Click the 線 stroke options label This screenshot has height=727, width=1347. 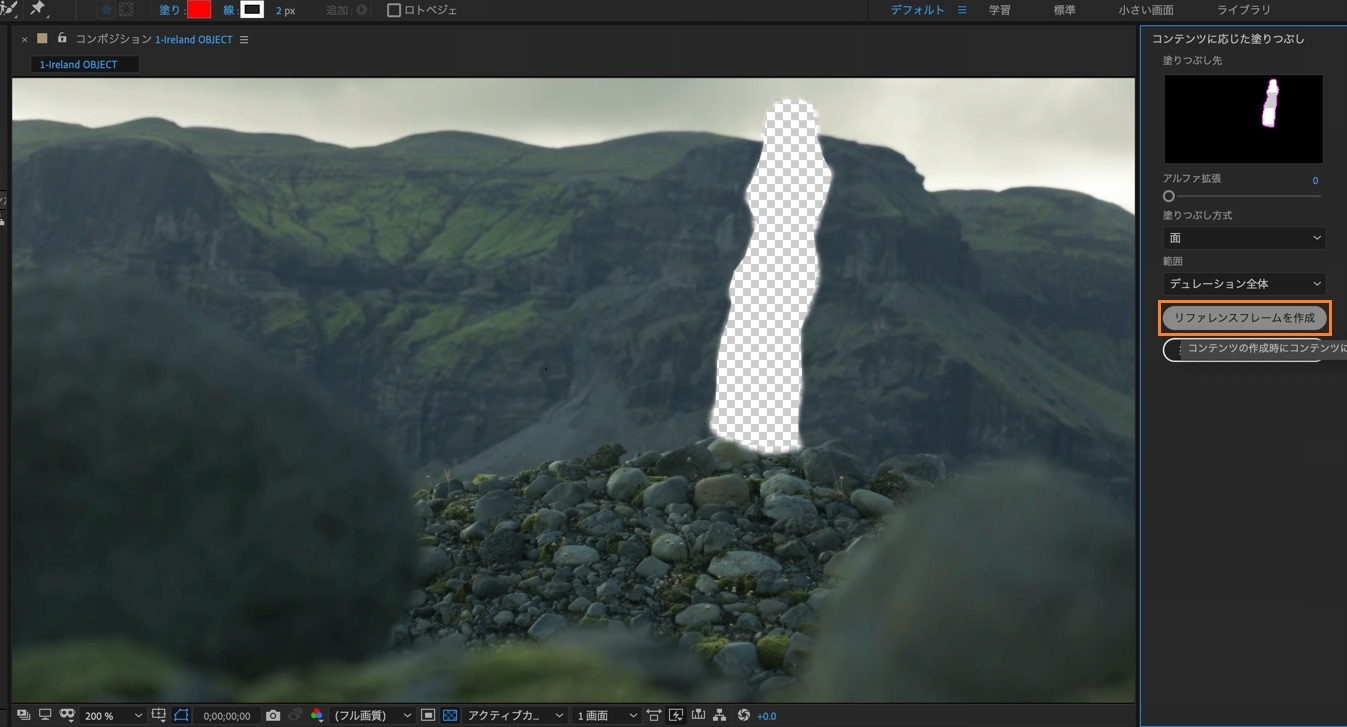click(229, 10)
